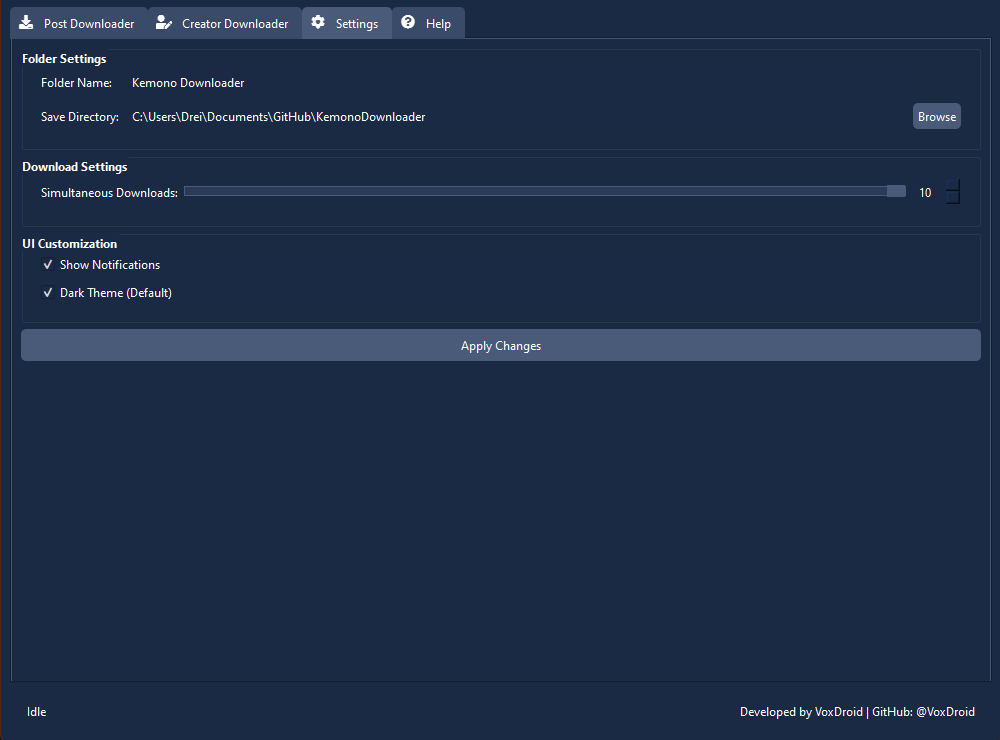Viewport: 1000px width, 740px height.
Task: Click the stepper down arrow beside download count
Action: coord(952,197)
